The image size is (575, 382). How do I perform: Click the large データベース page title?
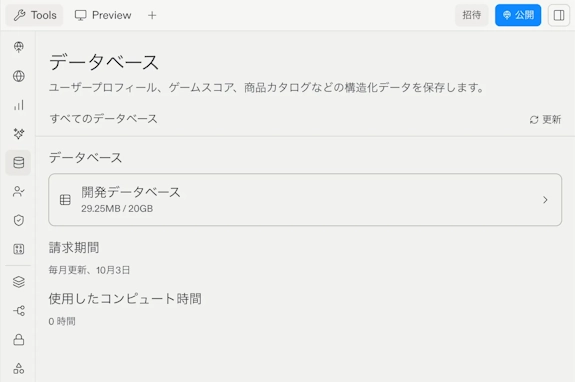click(104, 62)
